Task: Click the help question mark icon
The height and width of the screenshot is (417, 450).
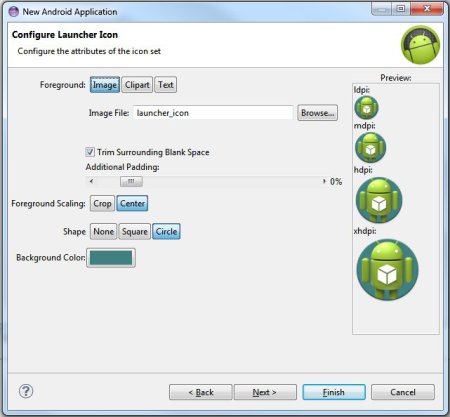Action: [26, 391]
